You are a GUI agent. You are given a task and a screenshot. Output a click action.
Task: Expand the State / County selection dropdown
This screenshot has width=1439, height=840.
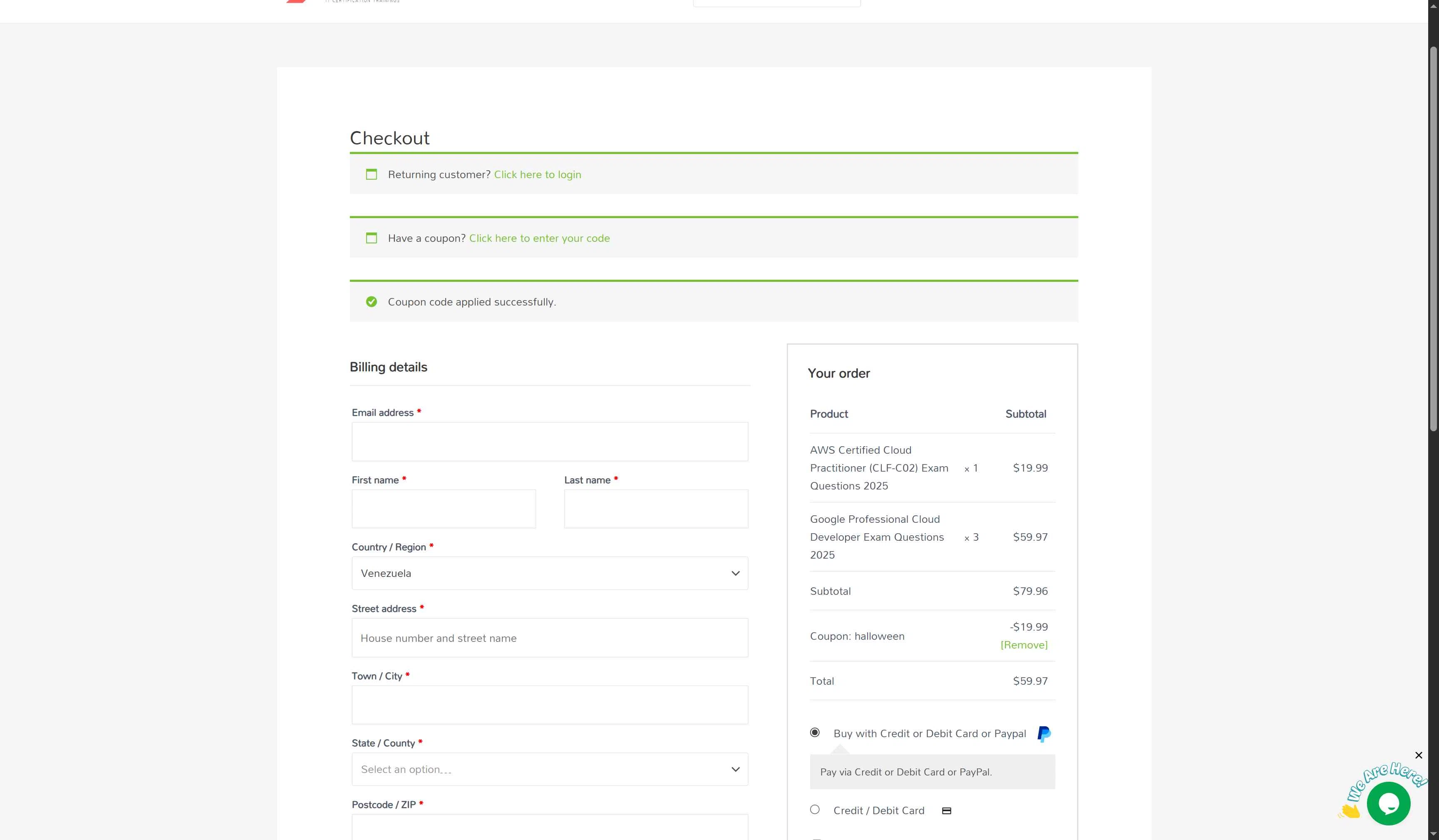549,769
